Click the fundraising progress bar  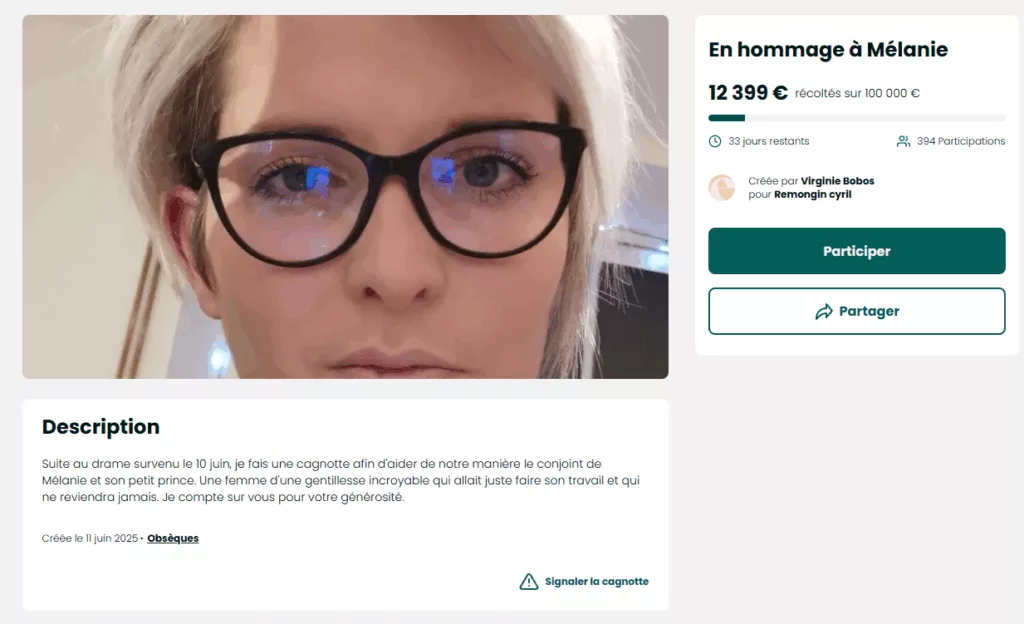856,118
